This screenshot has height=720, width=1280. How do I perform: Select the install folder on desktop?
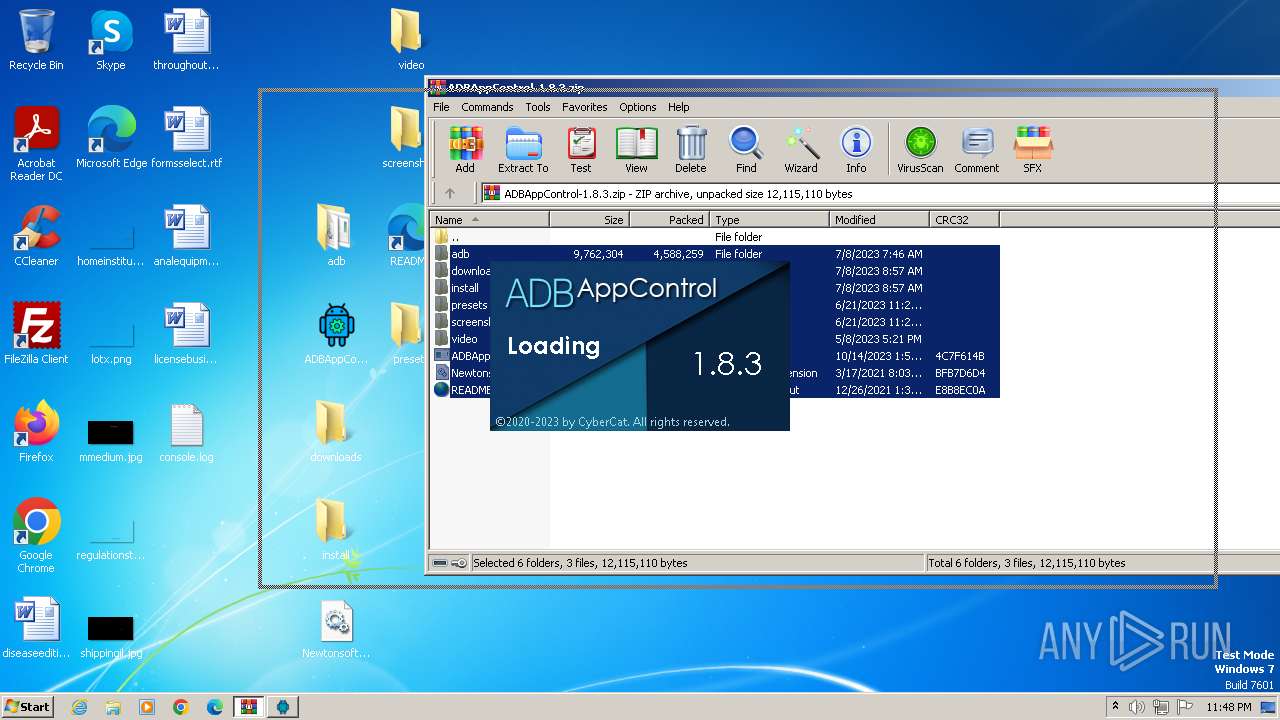click(x=336, y=530)
